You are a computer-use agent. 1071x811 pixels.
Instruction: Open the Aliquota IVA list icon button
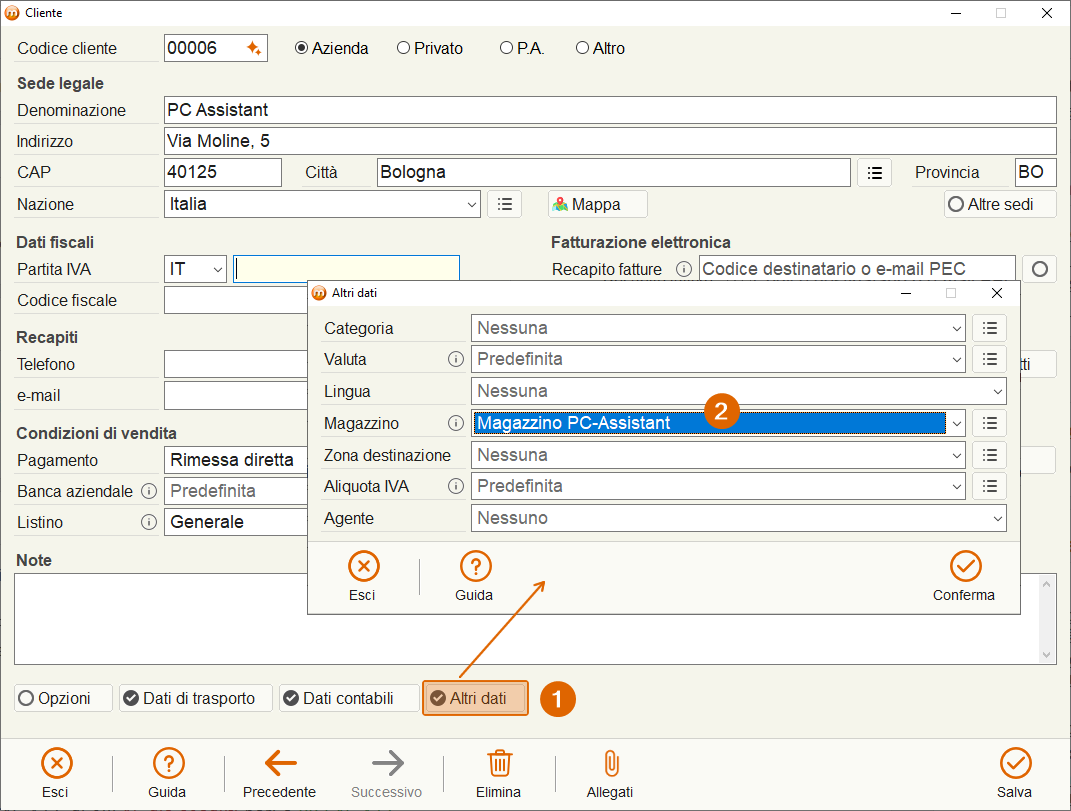[x=990, y=486]
